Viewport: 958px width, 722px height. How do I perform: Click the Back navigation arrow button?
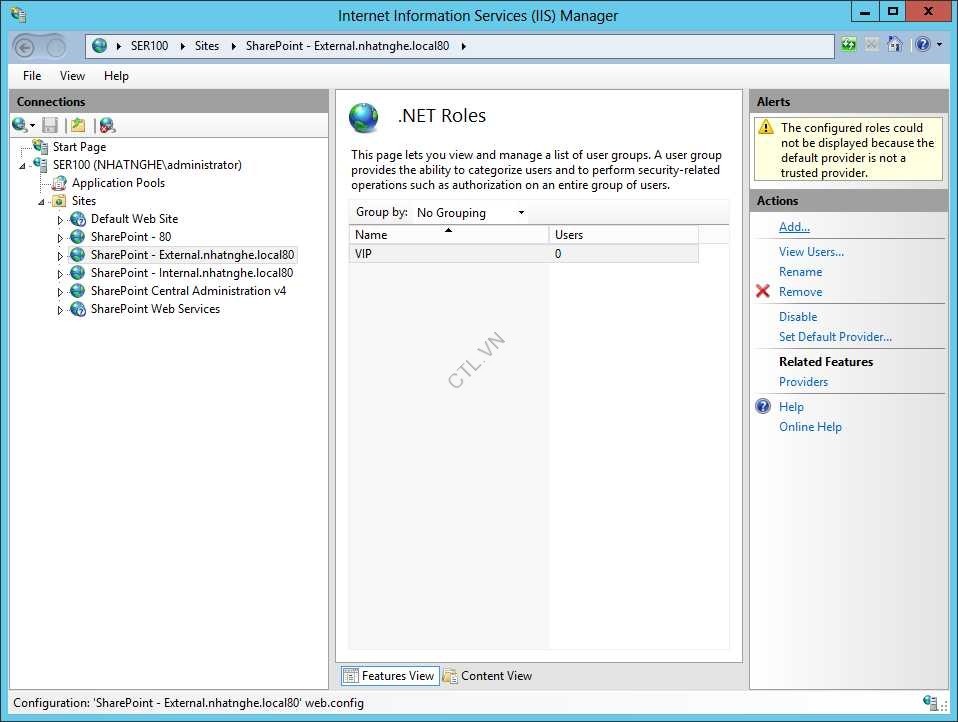click(25, 47)
